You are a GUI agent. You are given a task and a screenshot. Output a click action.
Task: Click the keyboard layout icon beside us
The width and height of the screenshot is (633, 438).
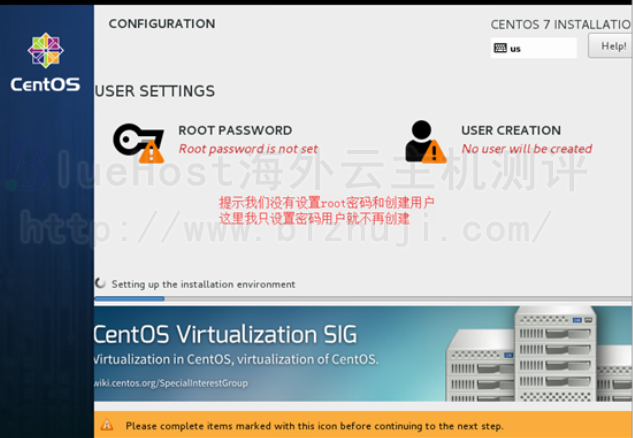pos(500,48)
